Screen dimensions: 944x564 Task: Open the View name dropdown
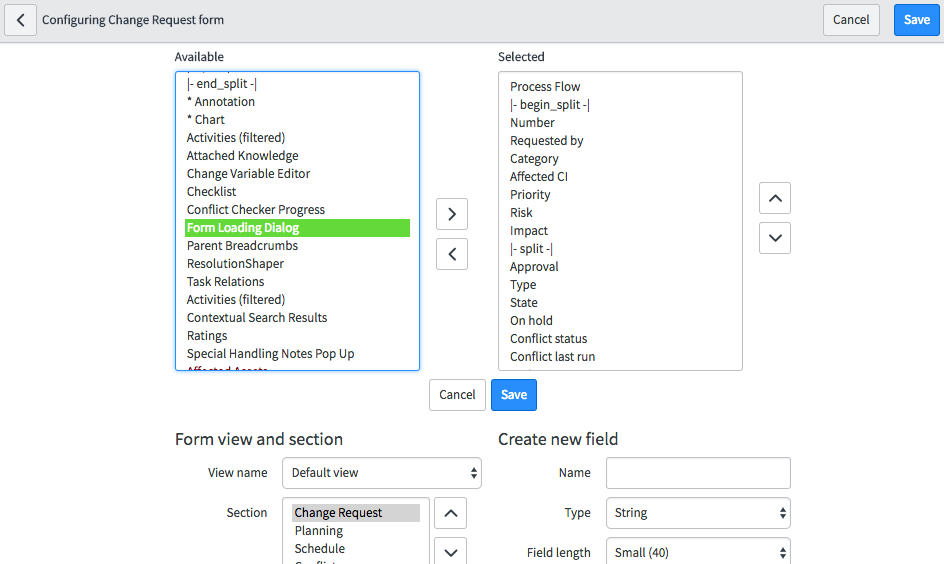click(x=382, y=473)
